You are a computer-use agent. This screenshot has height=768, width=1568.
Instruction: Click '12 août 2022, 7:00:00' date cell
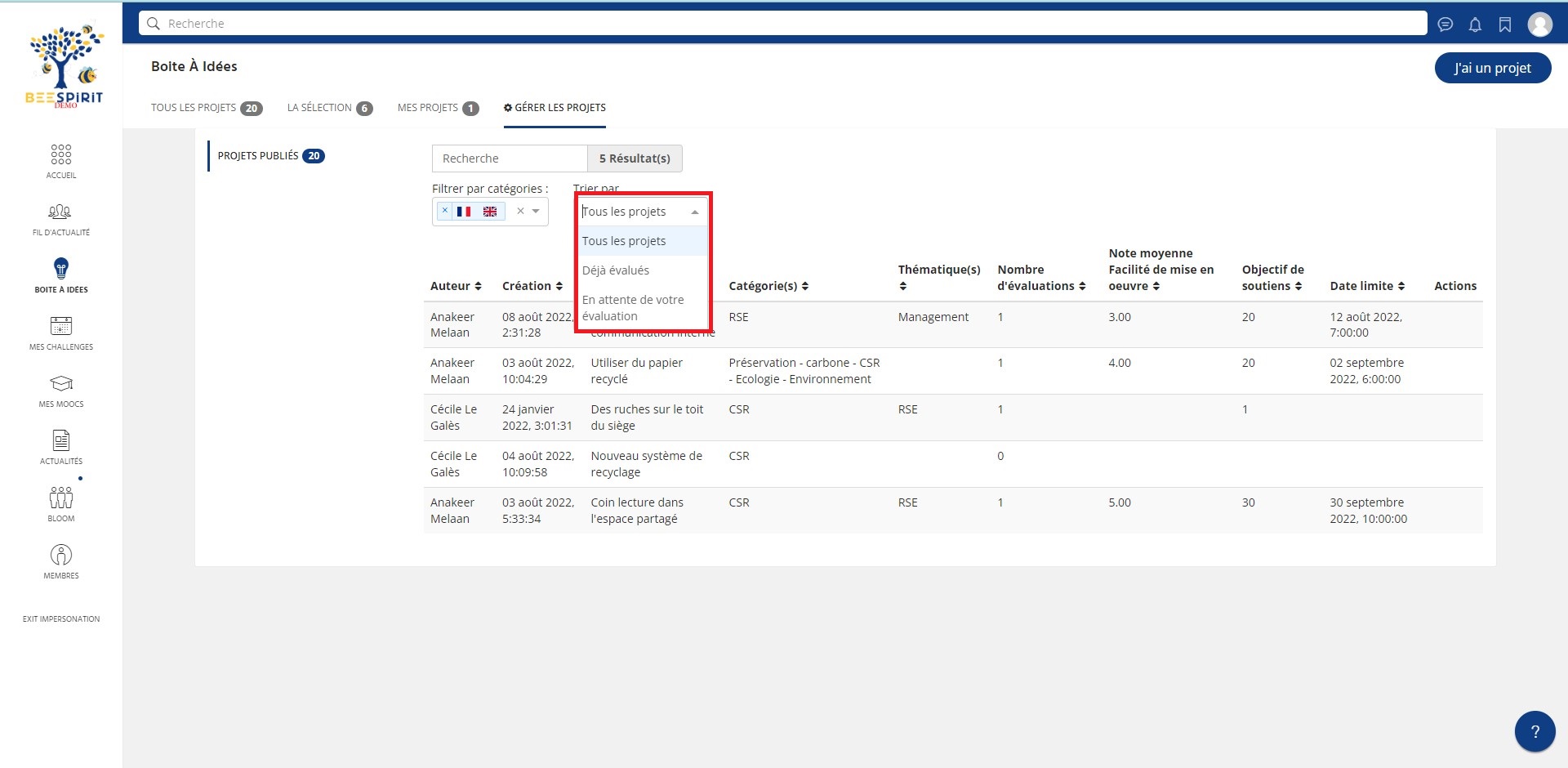[1365, 324]
